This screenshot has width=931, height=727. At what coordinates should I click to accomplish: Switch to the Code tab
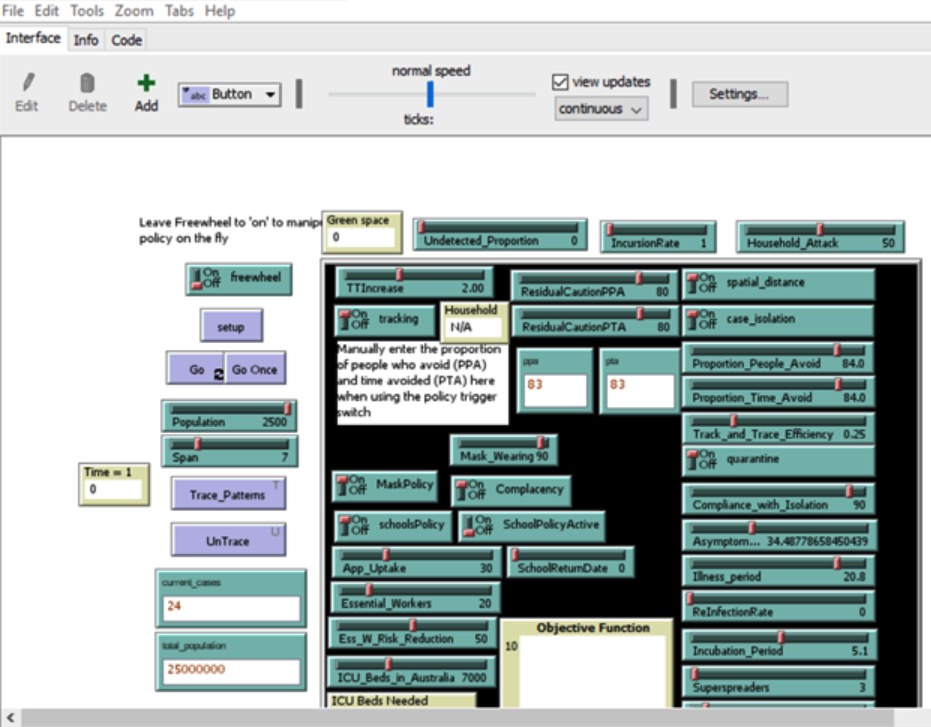pyautogui.click(x=126, y=40)
